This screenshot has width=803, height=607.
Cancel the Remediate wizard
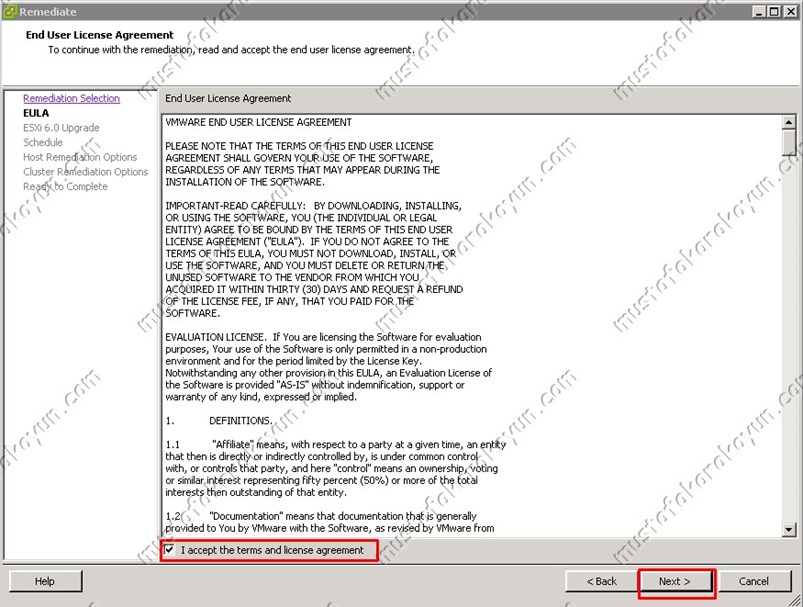[x=754, y=581]
